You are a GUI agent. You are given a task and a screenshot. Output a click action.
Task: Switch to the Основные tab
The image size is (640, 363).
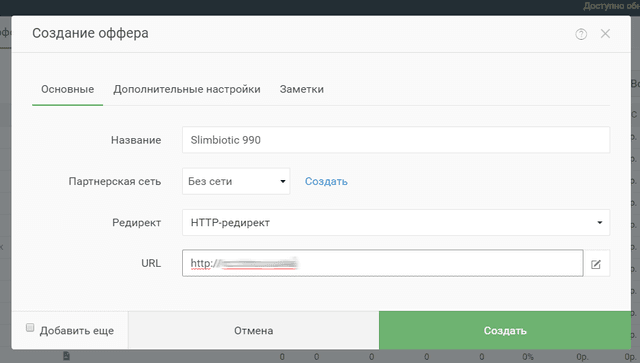67,89
